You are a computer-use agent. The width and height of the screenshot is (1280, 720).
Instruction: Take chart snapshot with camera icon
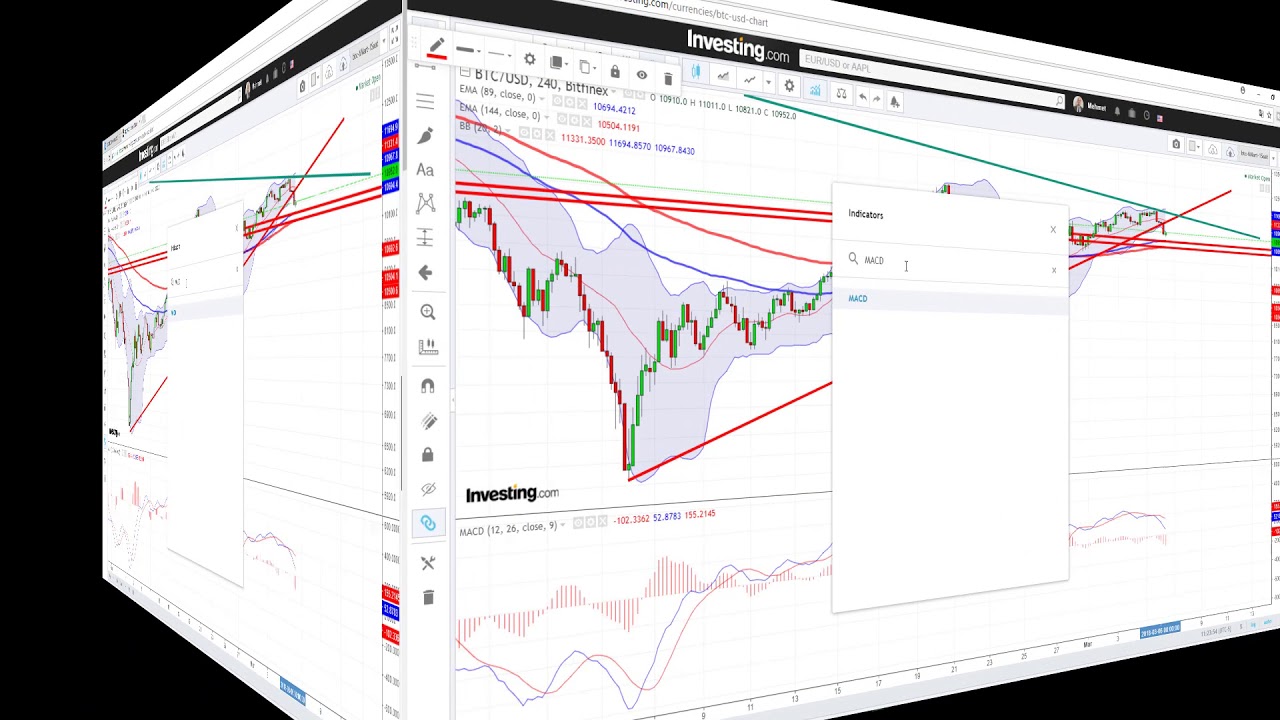point(1176,144)
